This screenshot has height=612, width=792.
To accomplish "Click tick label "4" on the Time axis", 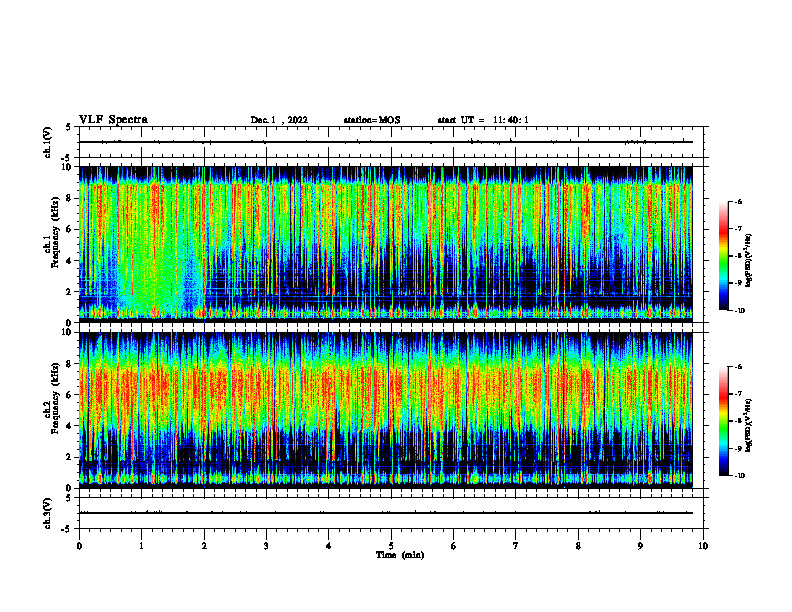I will pos(329,546).
